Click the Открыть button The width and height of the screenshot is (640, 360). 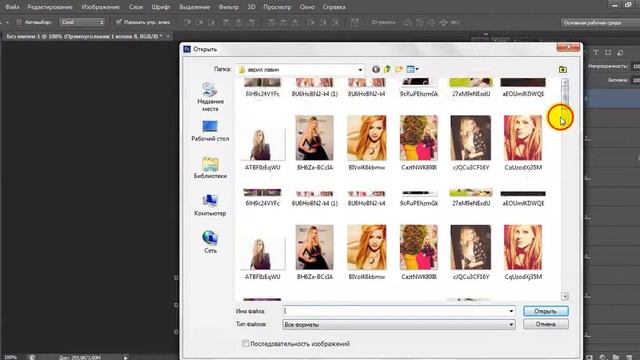pos(546,311)
